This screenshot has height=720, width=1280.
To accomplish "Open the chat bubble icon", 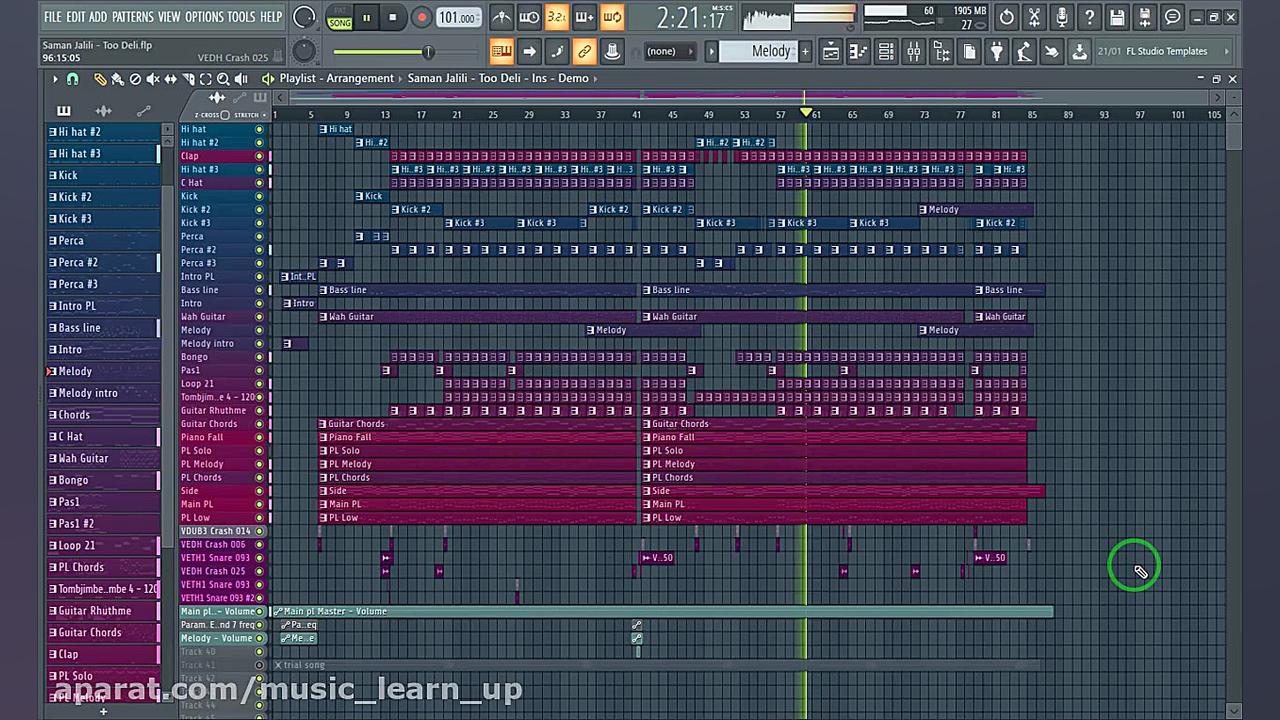I will point(1172,17).
